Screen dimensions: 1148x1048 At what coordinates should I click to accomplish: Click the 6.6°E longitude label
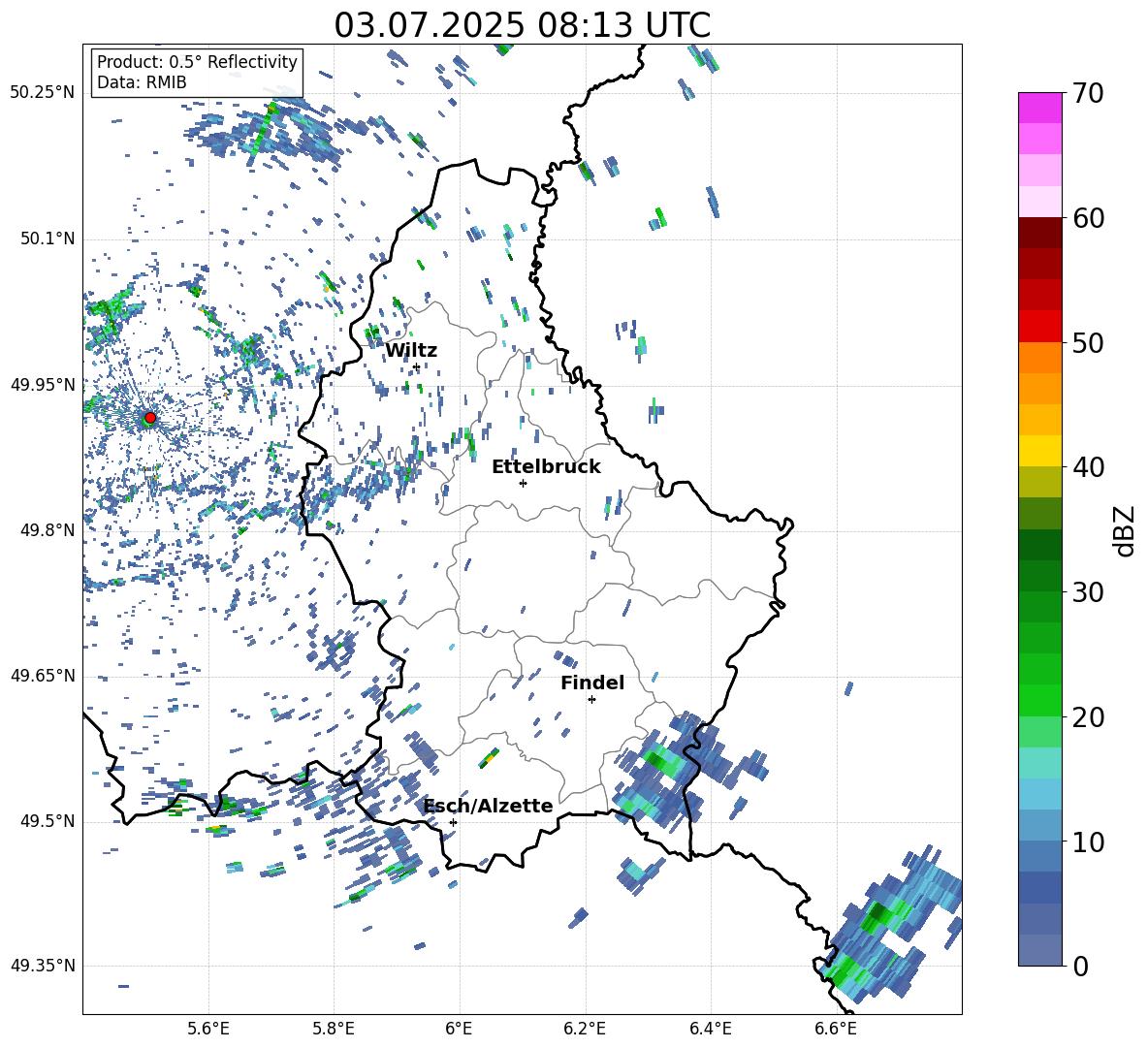click(836, 1030)
